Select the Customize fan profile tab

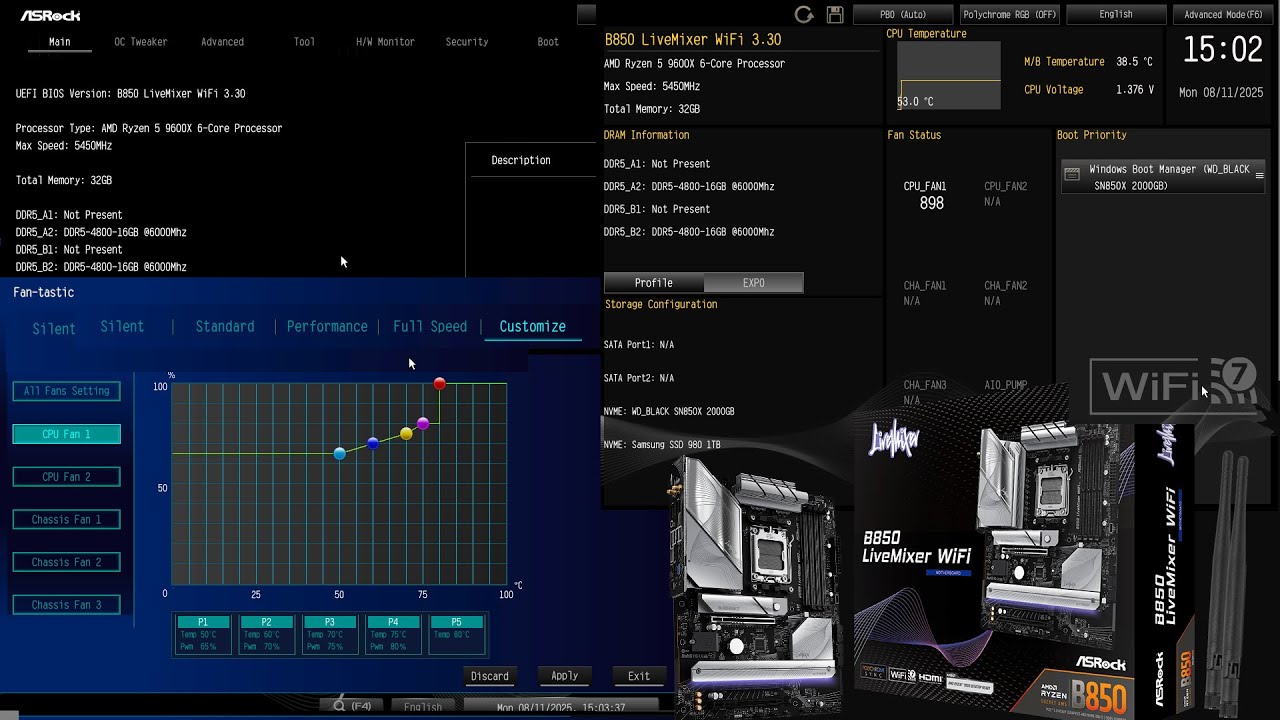(x=532, y=327)
